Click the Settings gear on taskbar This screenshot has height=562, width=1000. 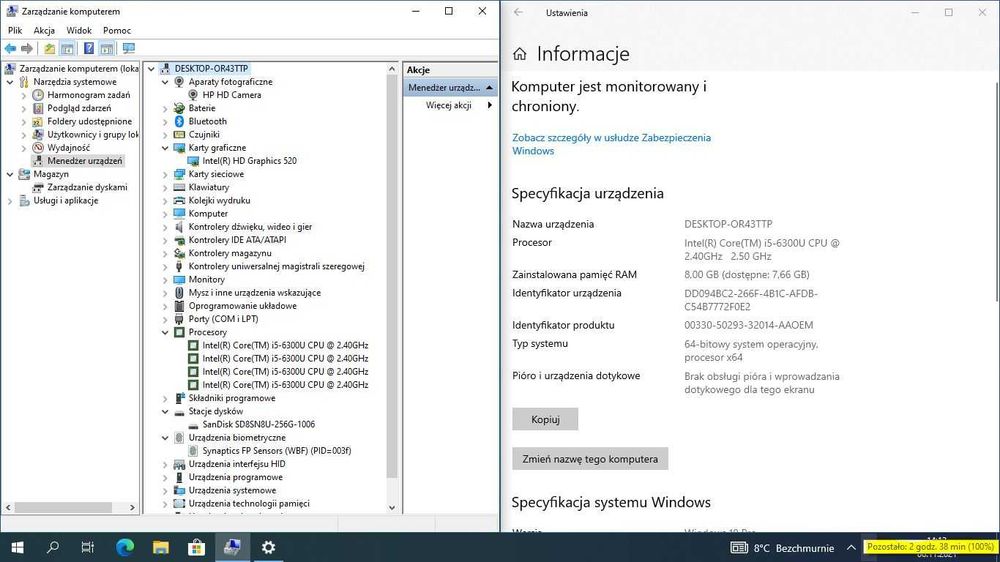pos(268,547)
